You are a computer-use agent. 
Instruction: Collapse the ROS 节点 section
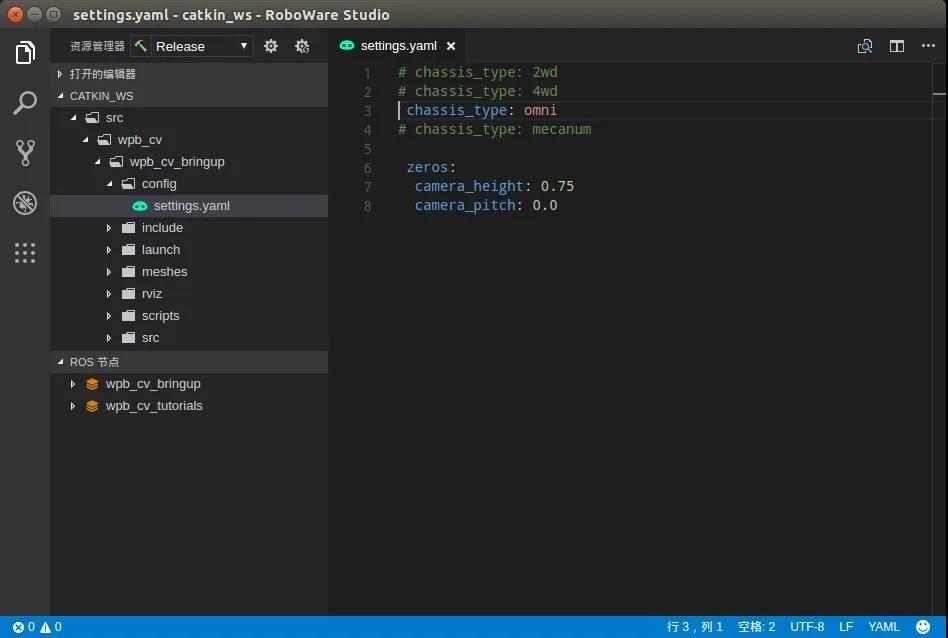tap(60, 362)
